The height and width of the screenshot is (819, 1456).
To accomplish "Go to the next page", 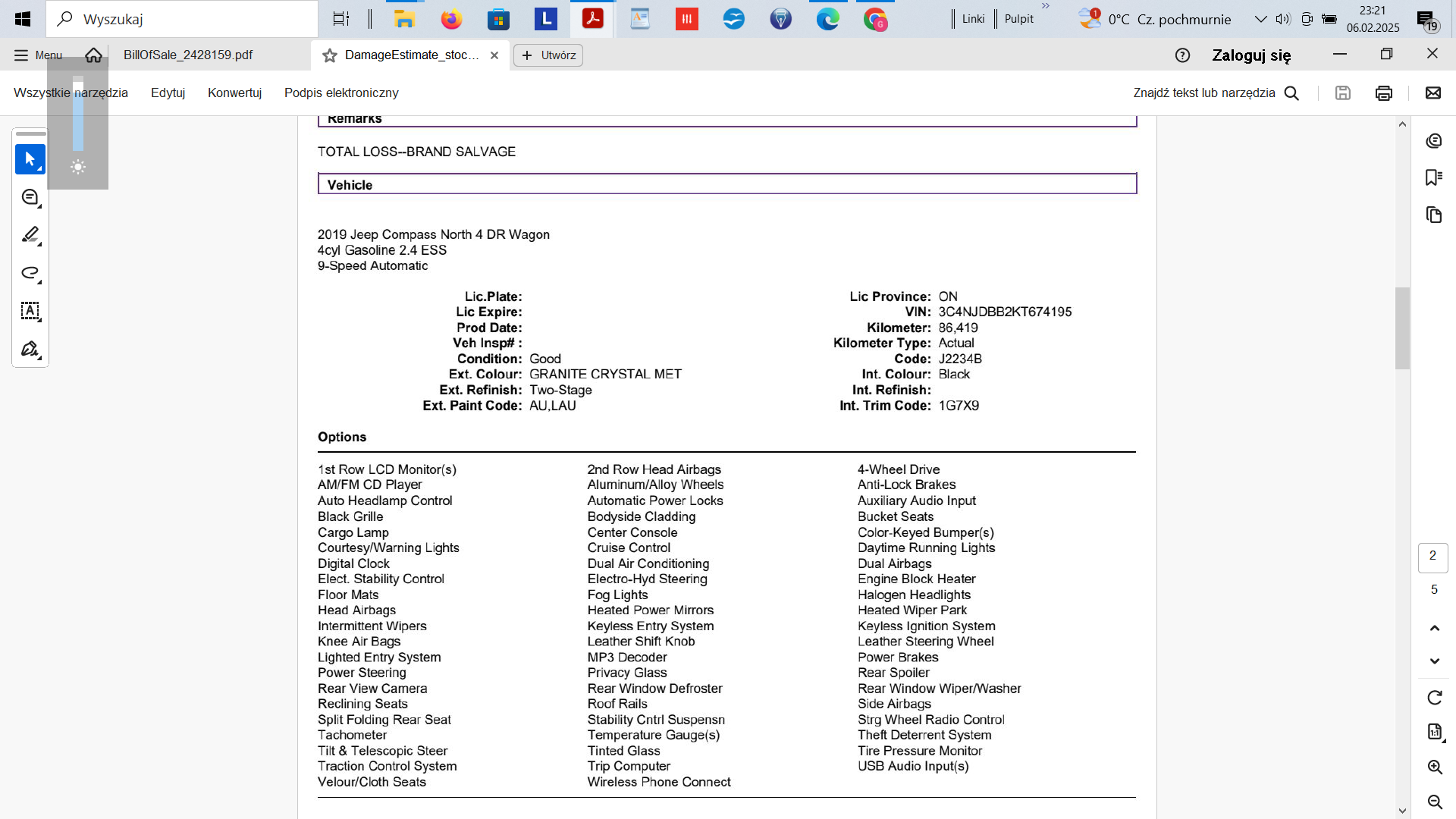I will (1434, 661).
